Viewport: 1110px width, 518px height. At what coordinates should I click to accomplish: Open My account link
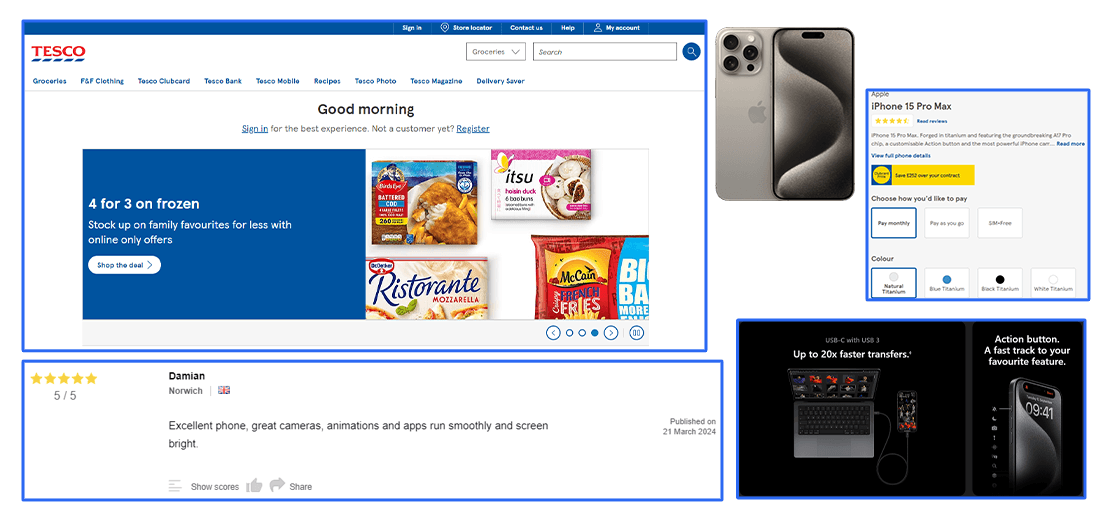[622, 28]
